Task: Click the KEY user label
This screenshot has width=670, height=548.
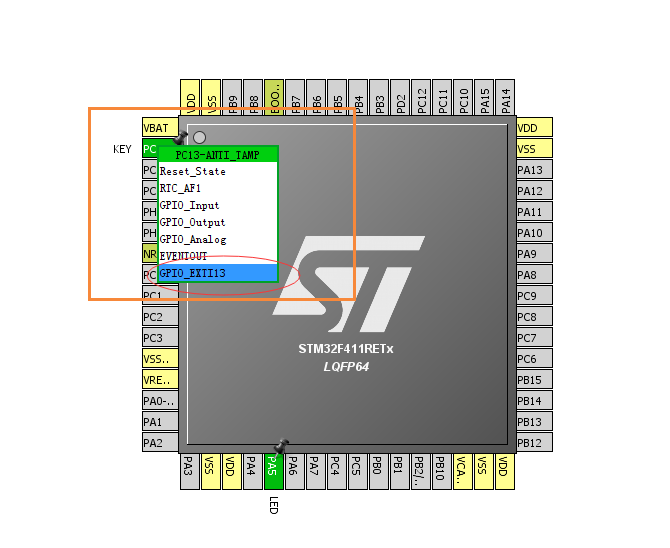Action: (122, 149)
